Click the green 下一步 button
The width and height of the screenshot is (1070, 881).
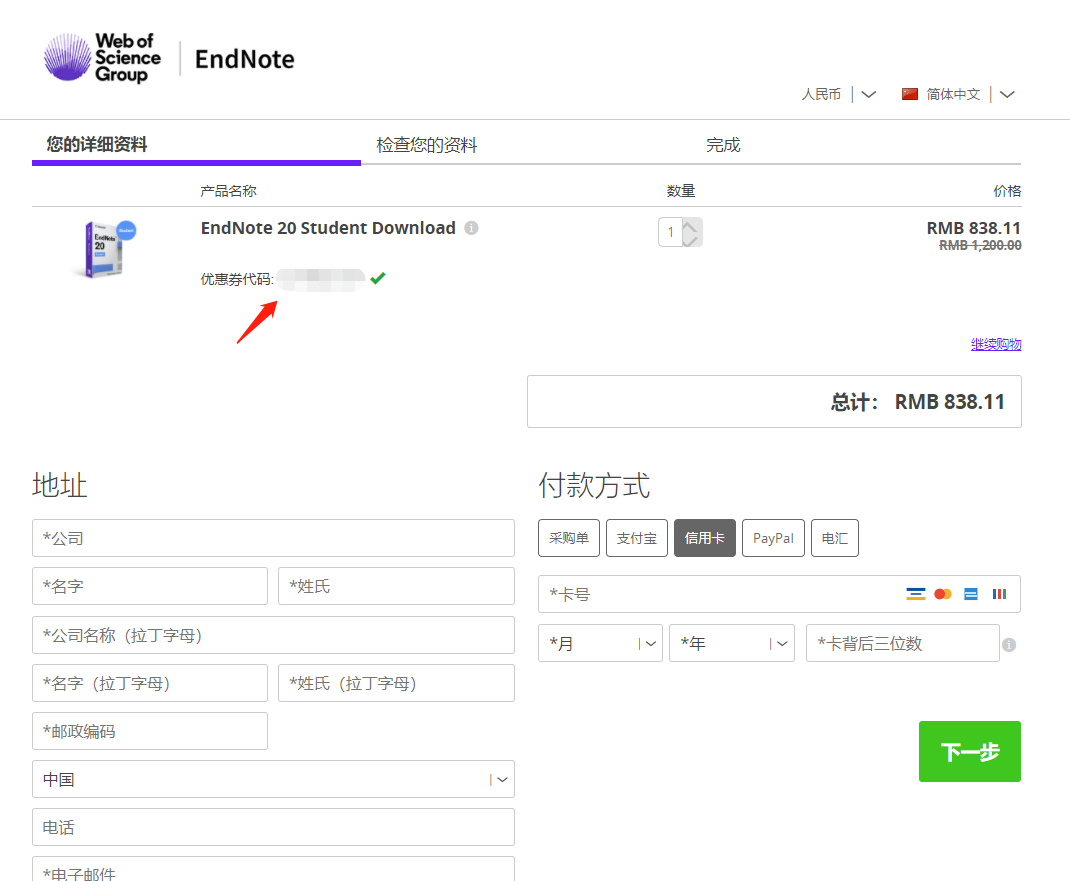(x=970, y=751)
